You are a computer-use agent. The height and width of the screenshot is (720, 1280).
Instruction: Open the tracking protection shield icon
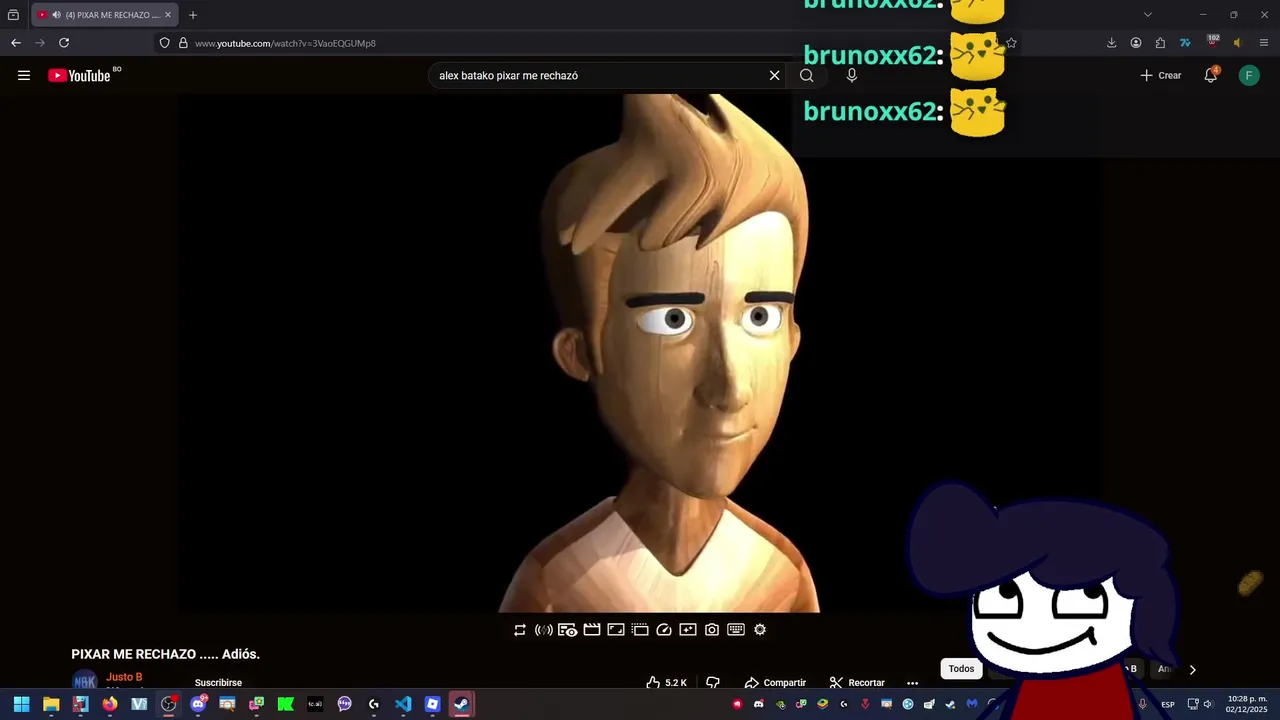pyautogui.click(x=165, y=43)
